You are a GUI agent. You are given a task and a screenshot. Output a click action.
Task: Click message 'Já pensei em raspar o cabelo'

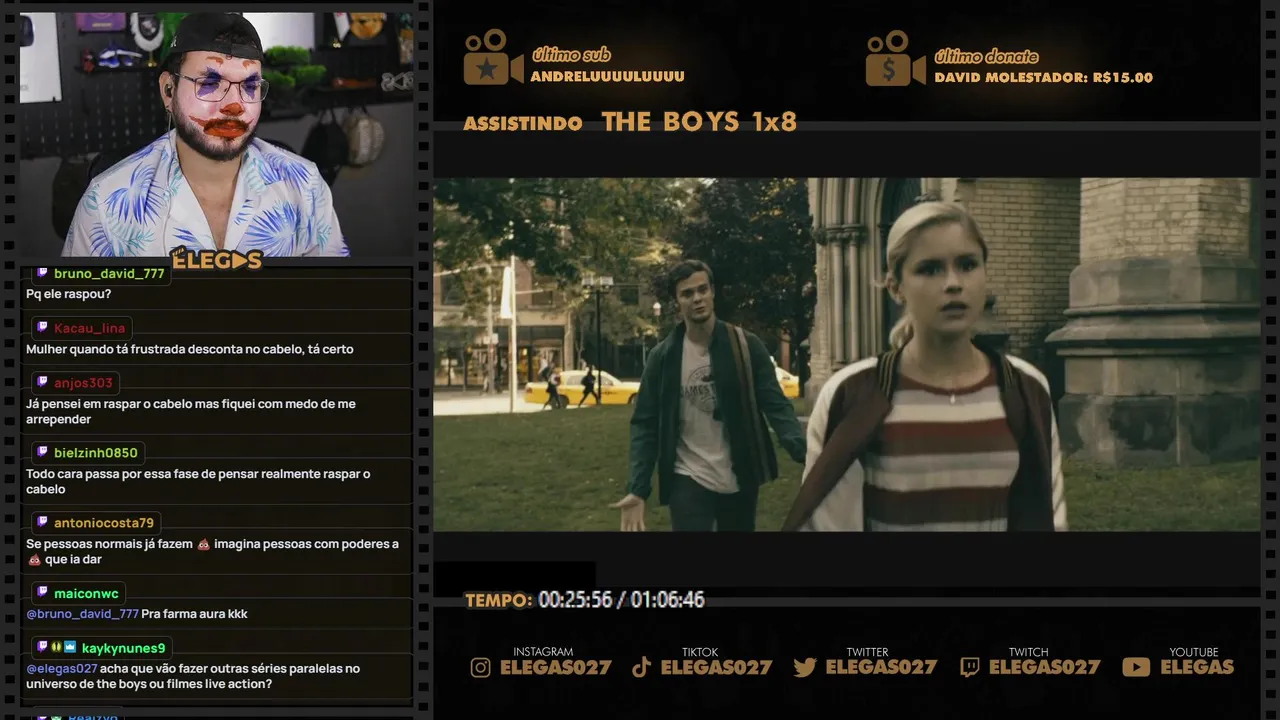pos(191,412)
